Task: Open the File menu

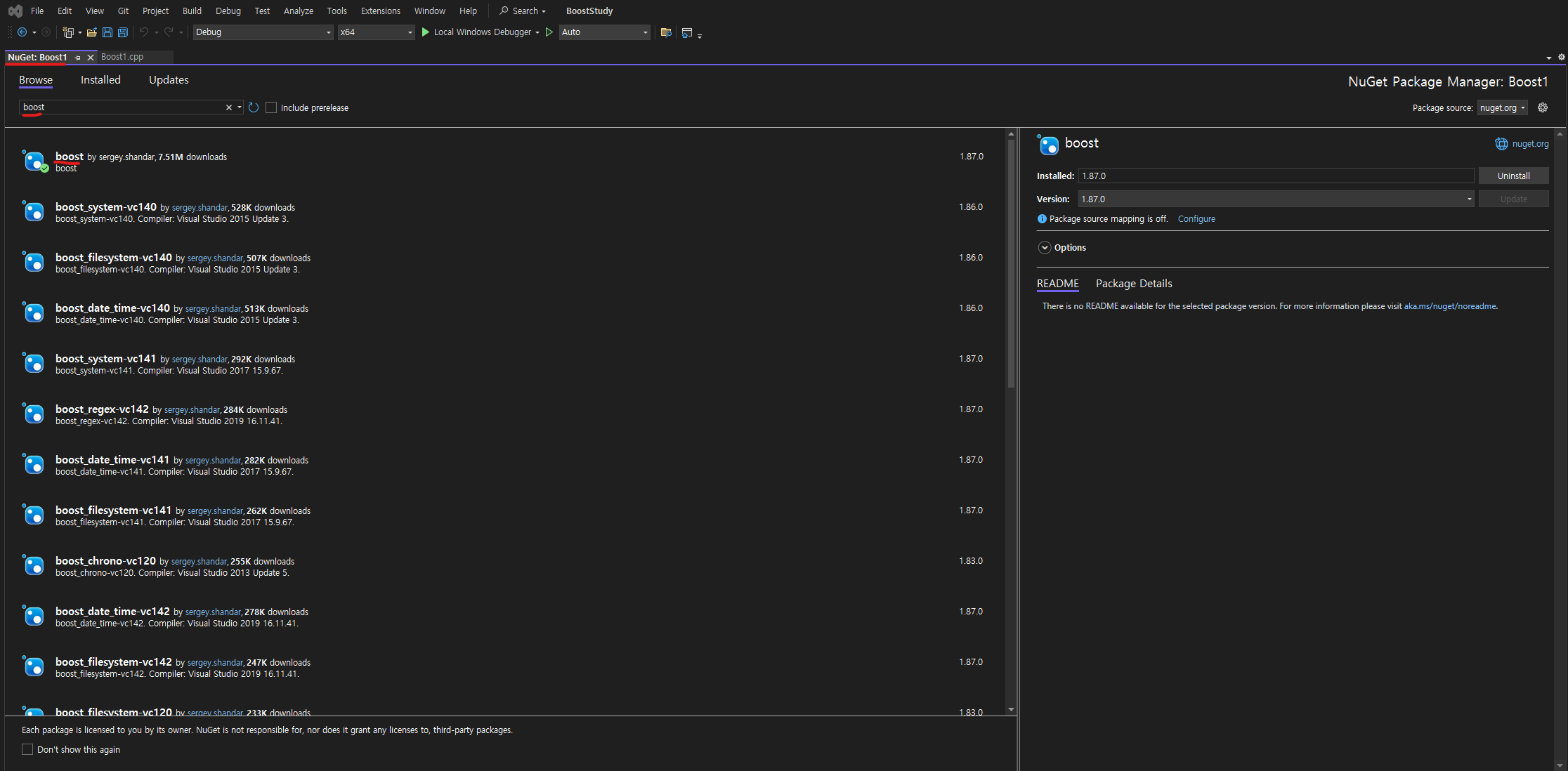Action: [37, 11]
